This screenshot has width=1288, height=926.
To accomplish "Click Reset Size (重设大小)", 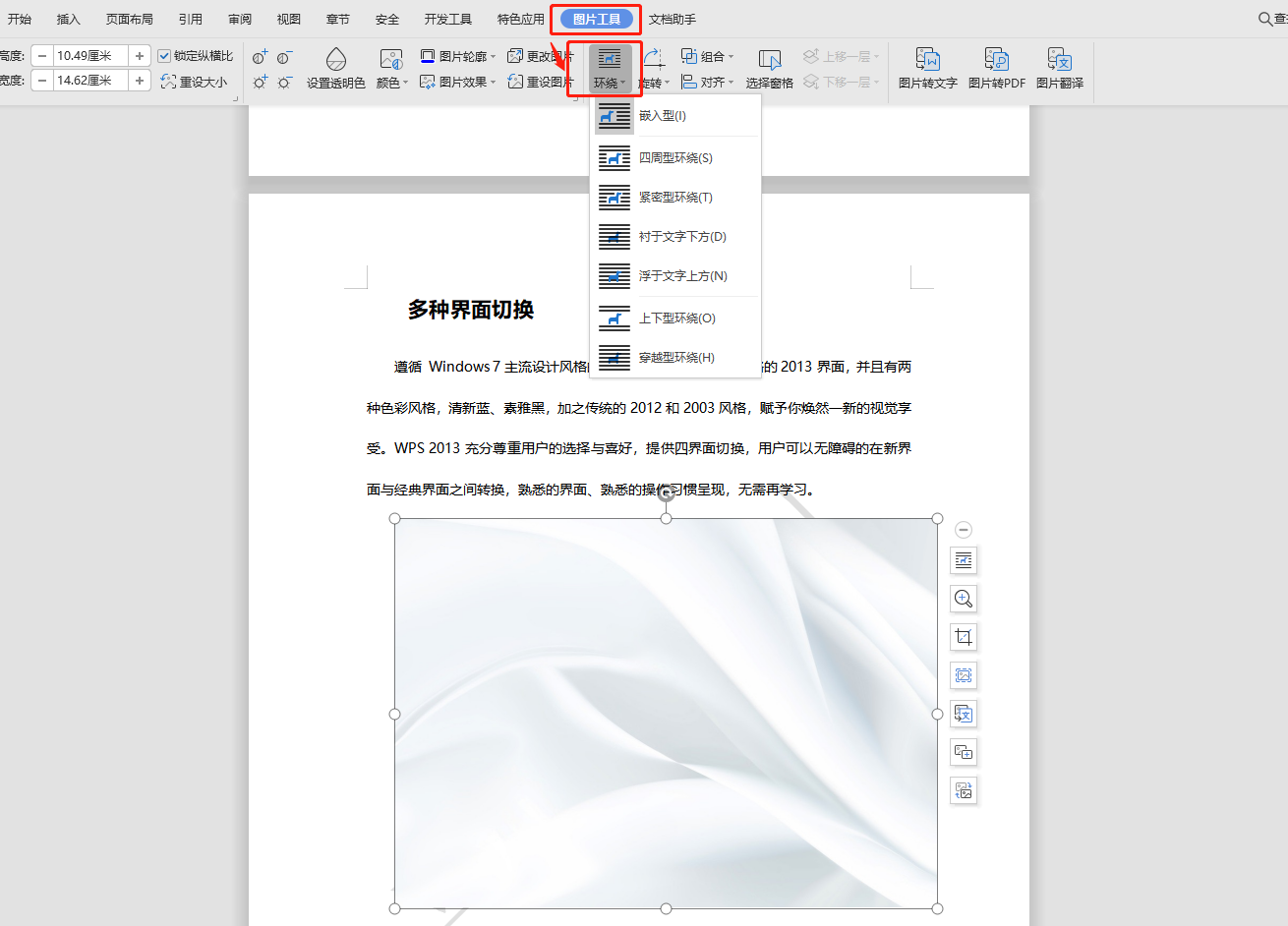I will pos(194,83).
